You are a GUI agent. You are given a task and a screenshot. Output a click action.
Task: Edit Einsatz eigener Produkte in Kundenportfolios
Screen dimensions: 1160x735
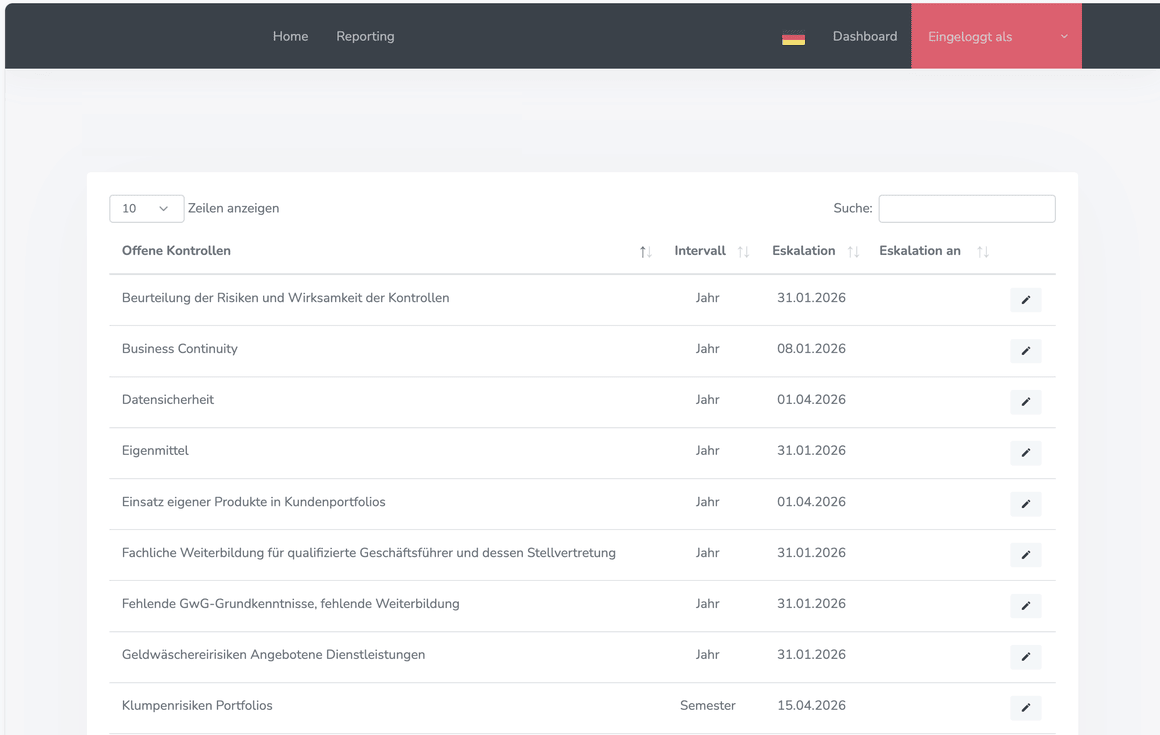1025,504
